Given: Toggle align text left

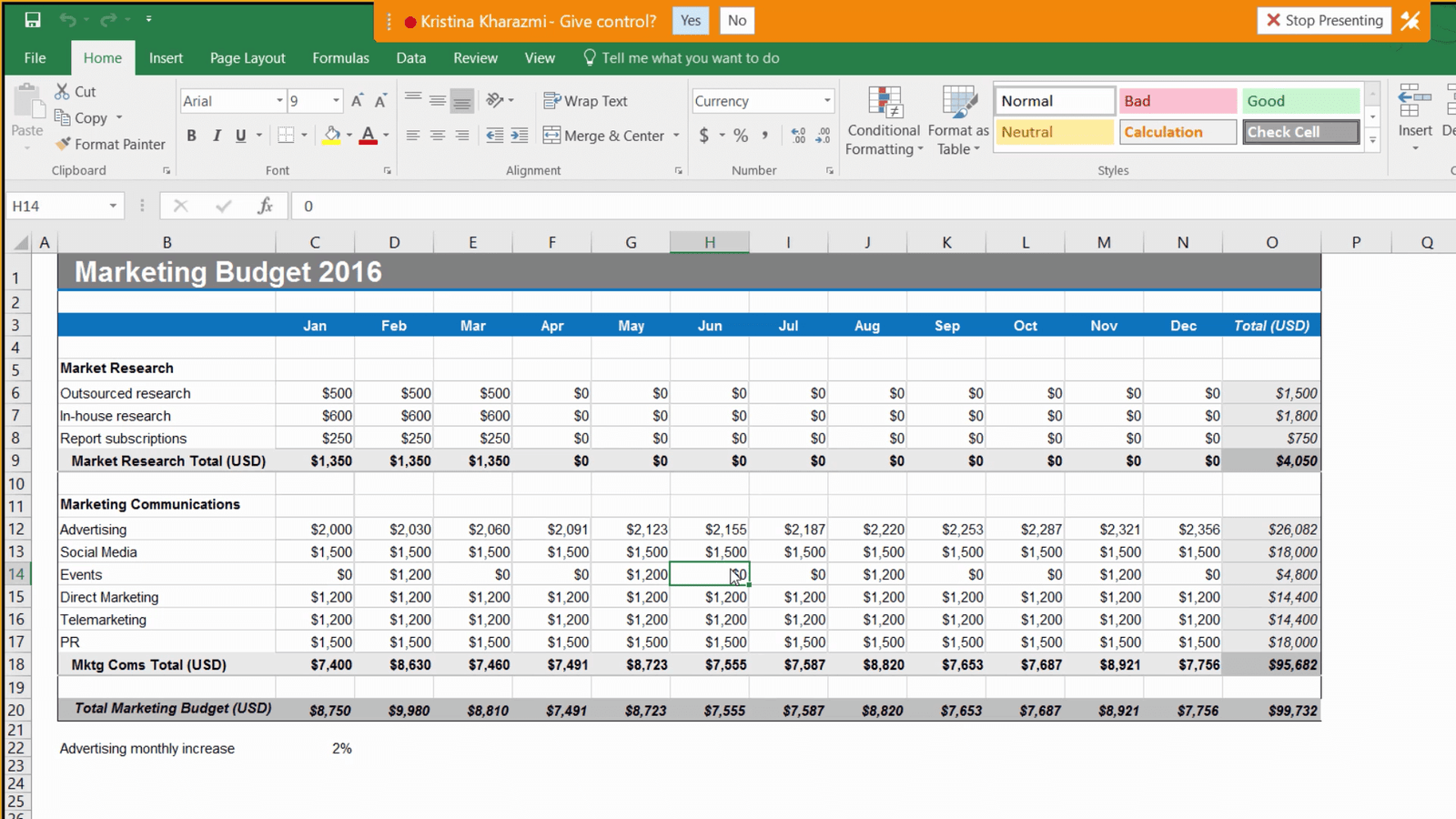Looking at the screenshot, I should (413, 136).
